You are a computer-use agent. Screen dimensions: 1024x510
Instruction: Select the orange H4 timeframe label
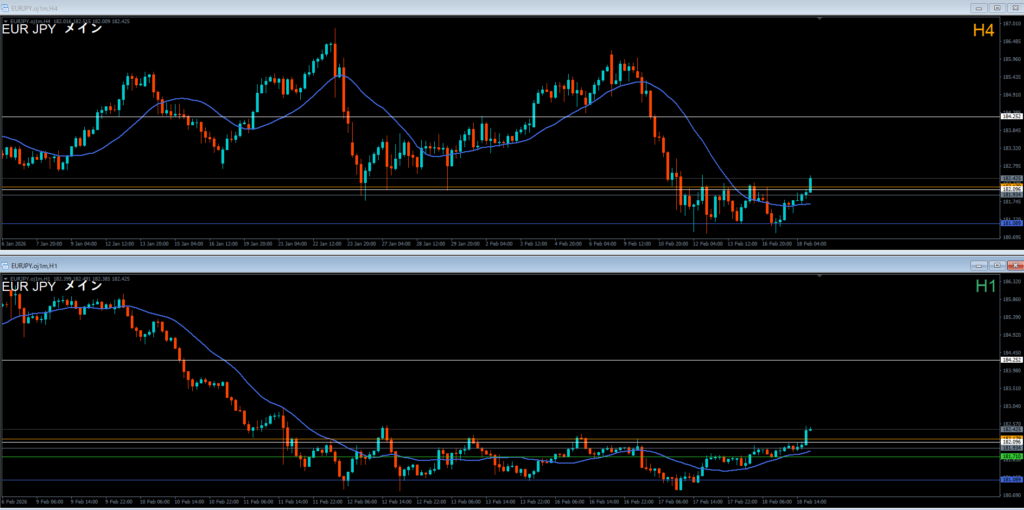point(983,31)
